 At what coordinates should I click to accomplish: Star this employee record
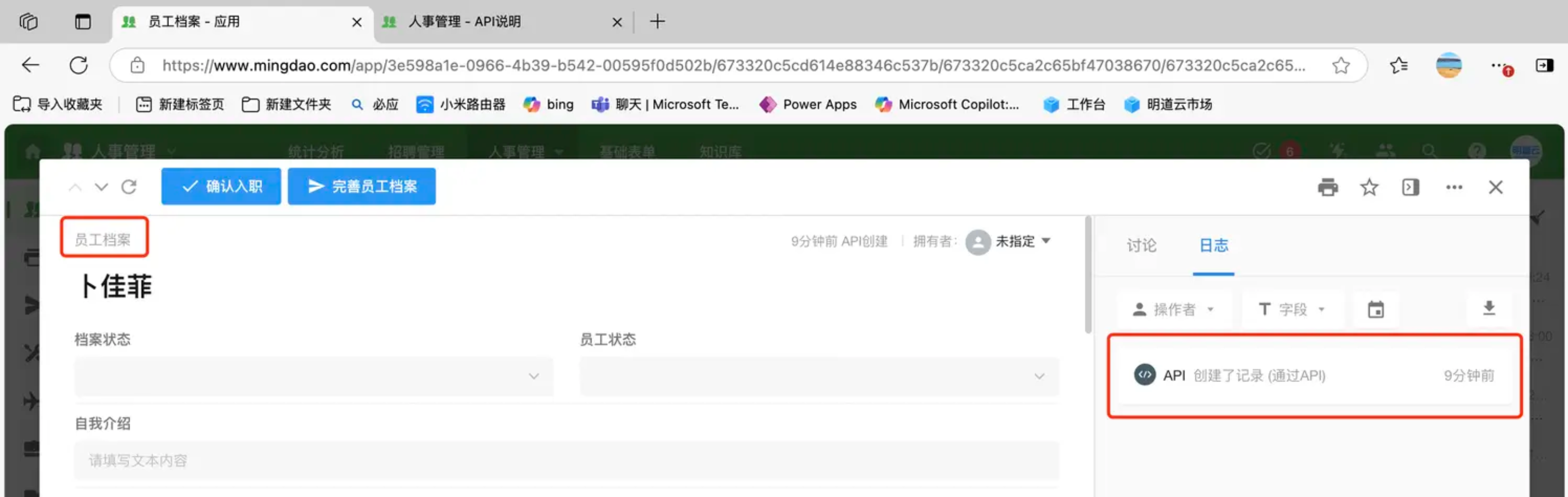tap(1369, 187)
